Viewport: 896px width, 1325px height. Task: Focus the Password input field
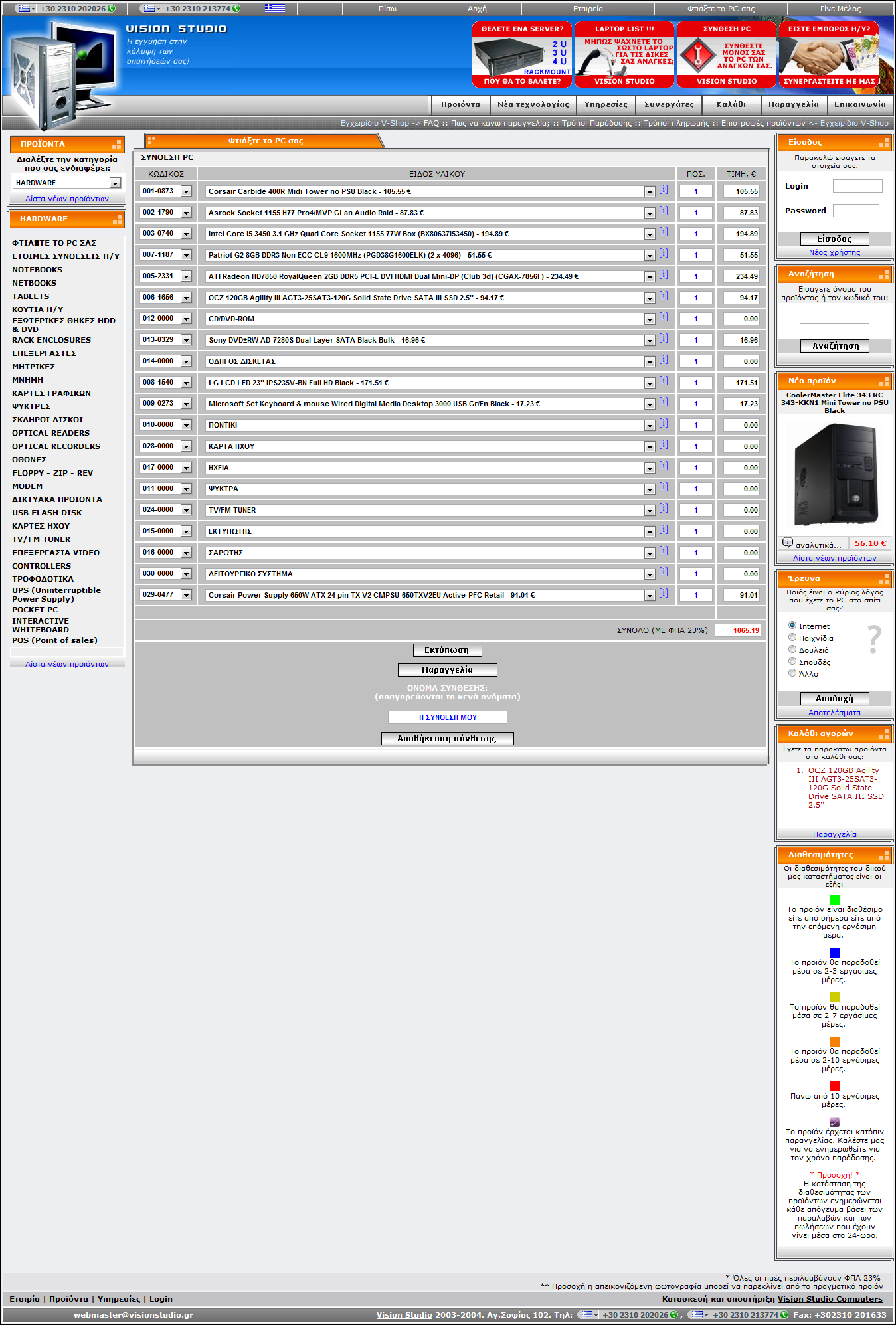pos(856,211)
